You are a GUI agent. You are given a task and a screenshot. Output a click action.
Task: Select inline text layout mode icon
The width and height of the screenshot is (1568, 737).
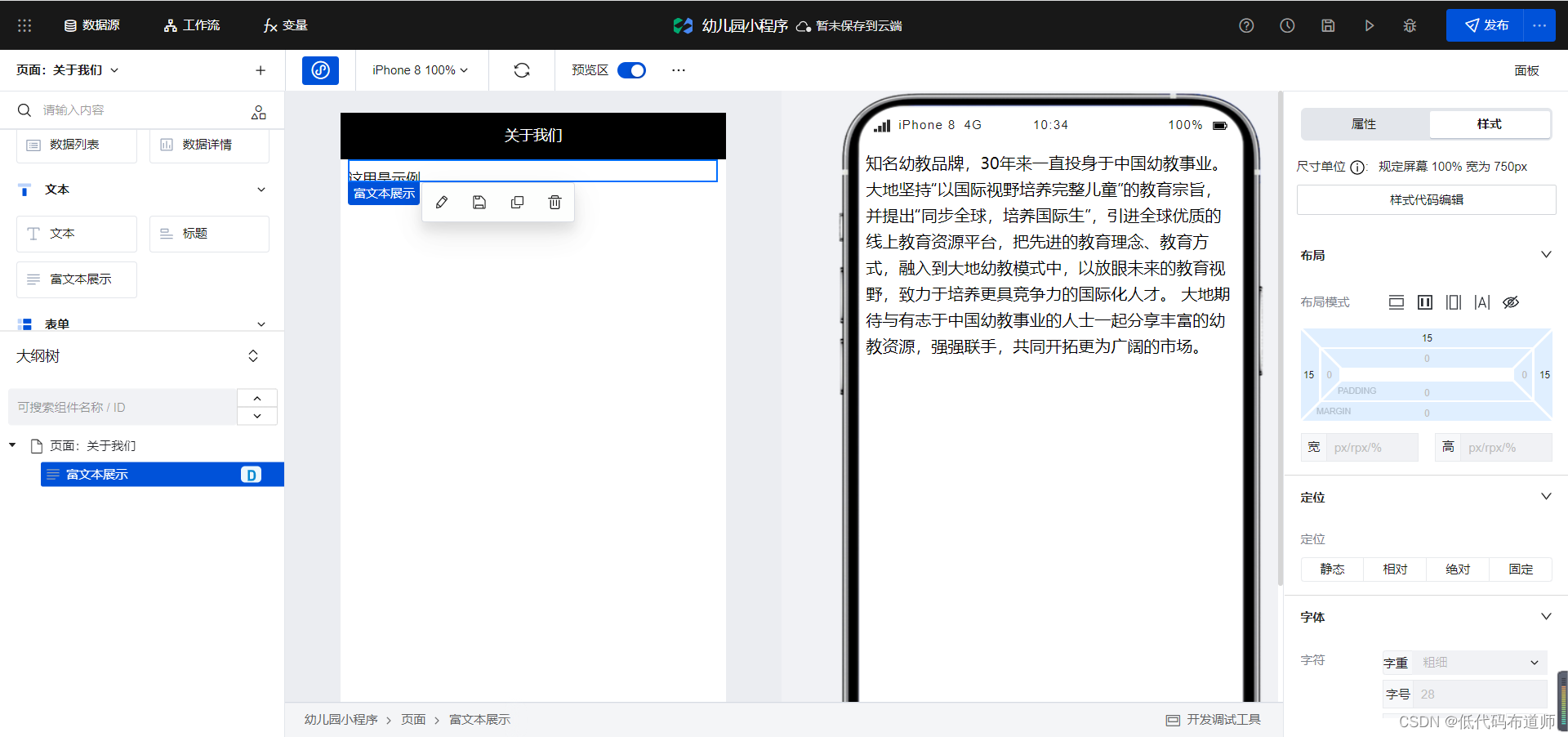pos(1482,302)
